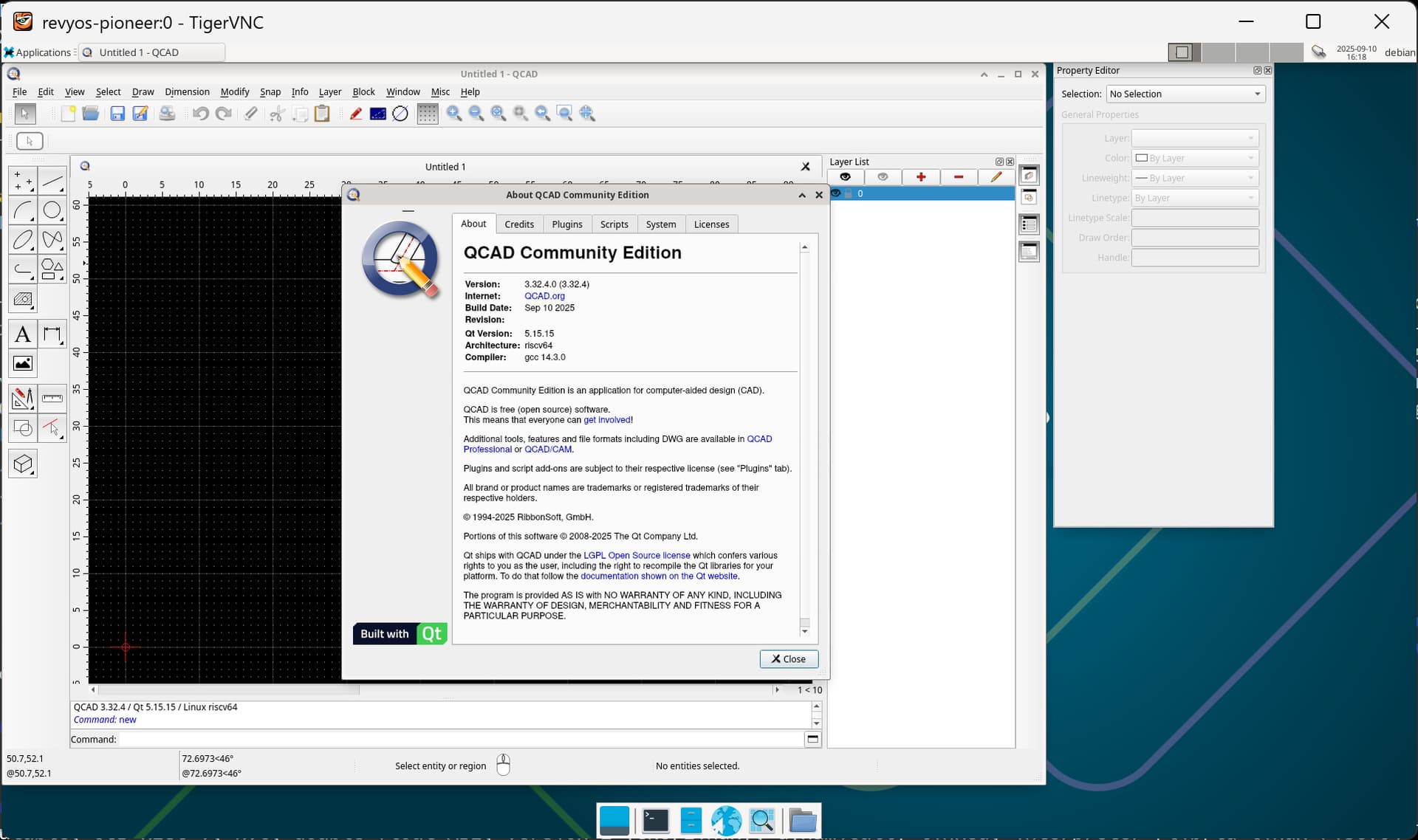Select the Text tool icon

pos(23,334)
